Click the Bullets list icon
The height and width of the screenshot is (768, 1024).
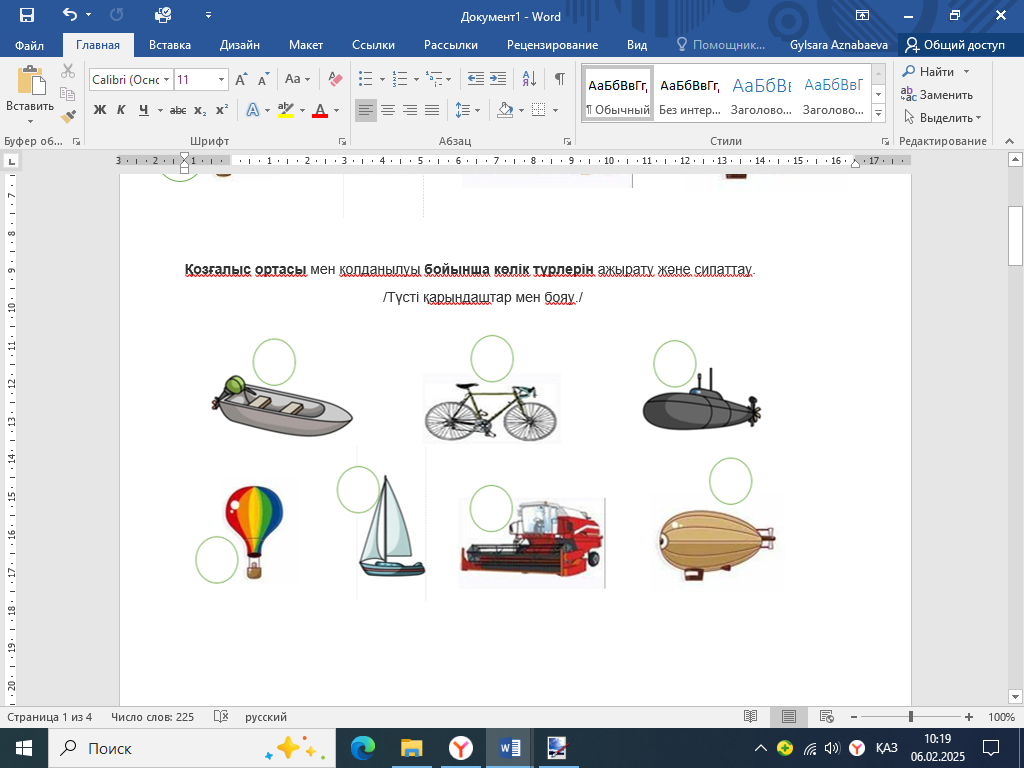365,79
